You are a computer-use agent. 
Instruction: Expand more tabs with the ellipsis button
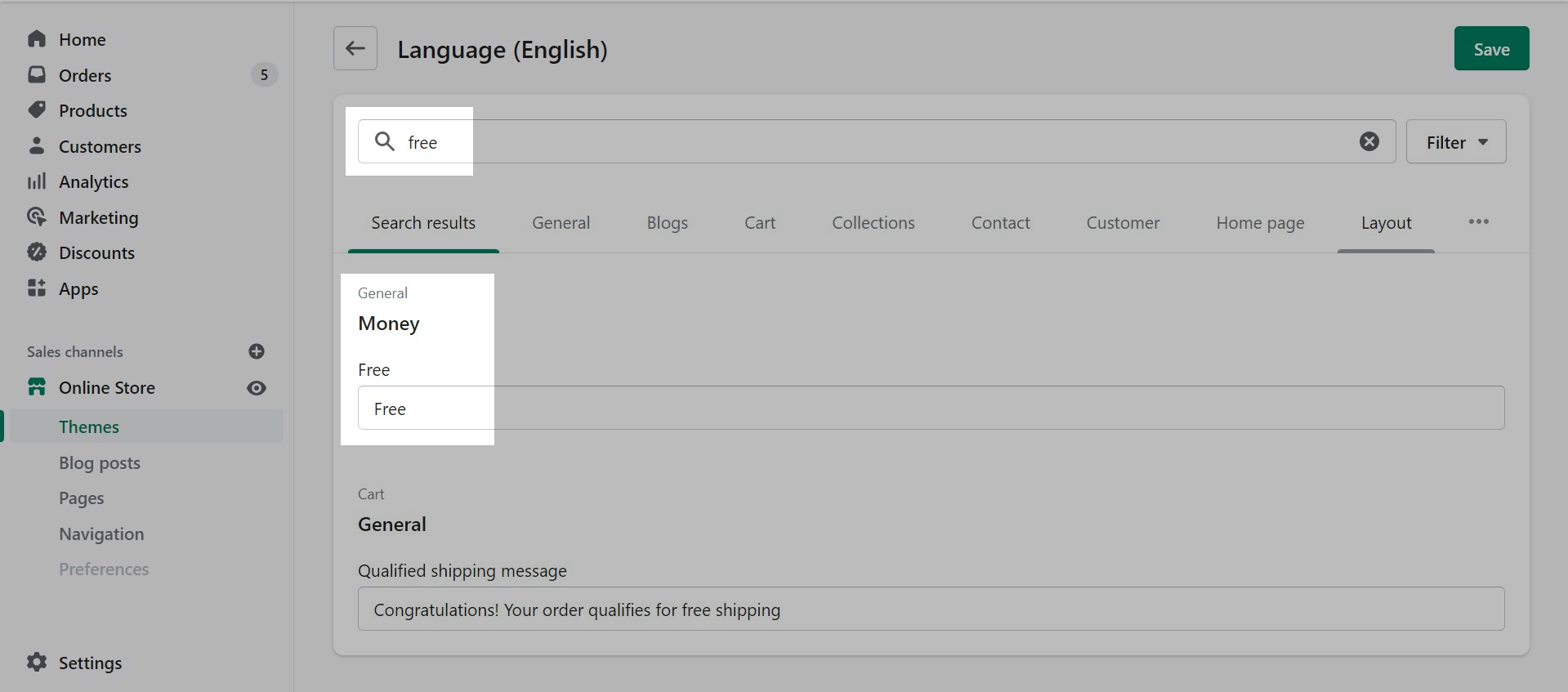tap(1478, 222)
